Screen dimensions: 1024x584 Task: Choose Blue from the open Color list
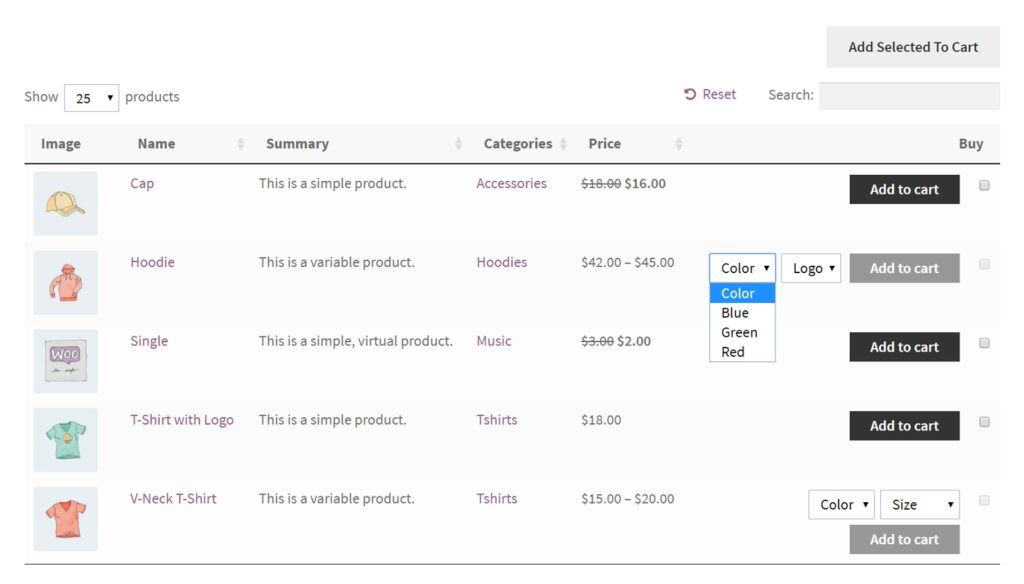tap(735, 313)
